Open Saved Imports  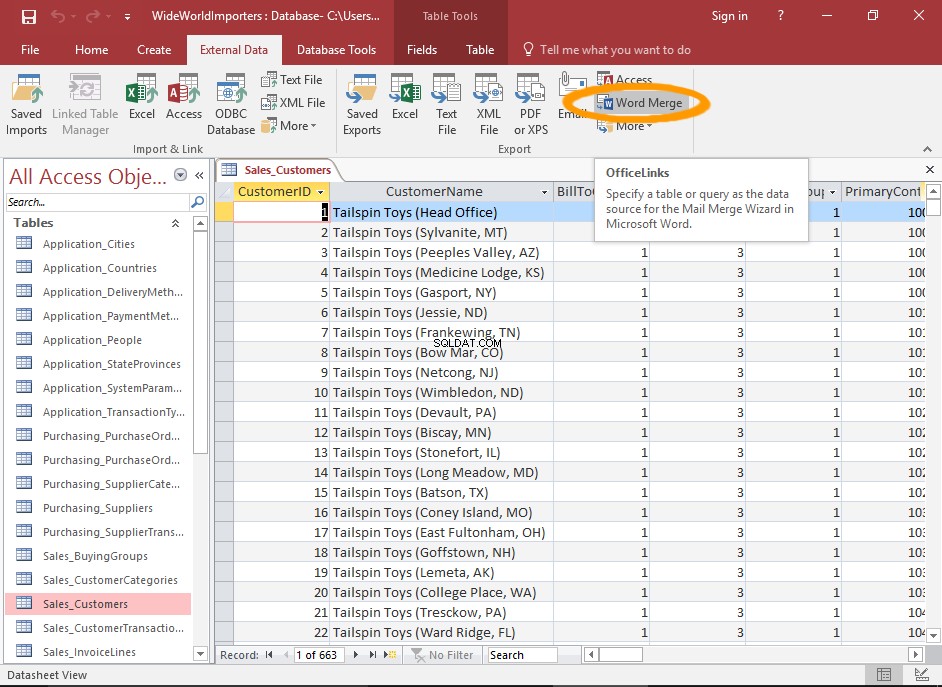pos(26,104)
